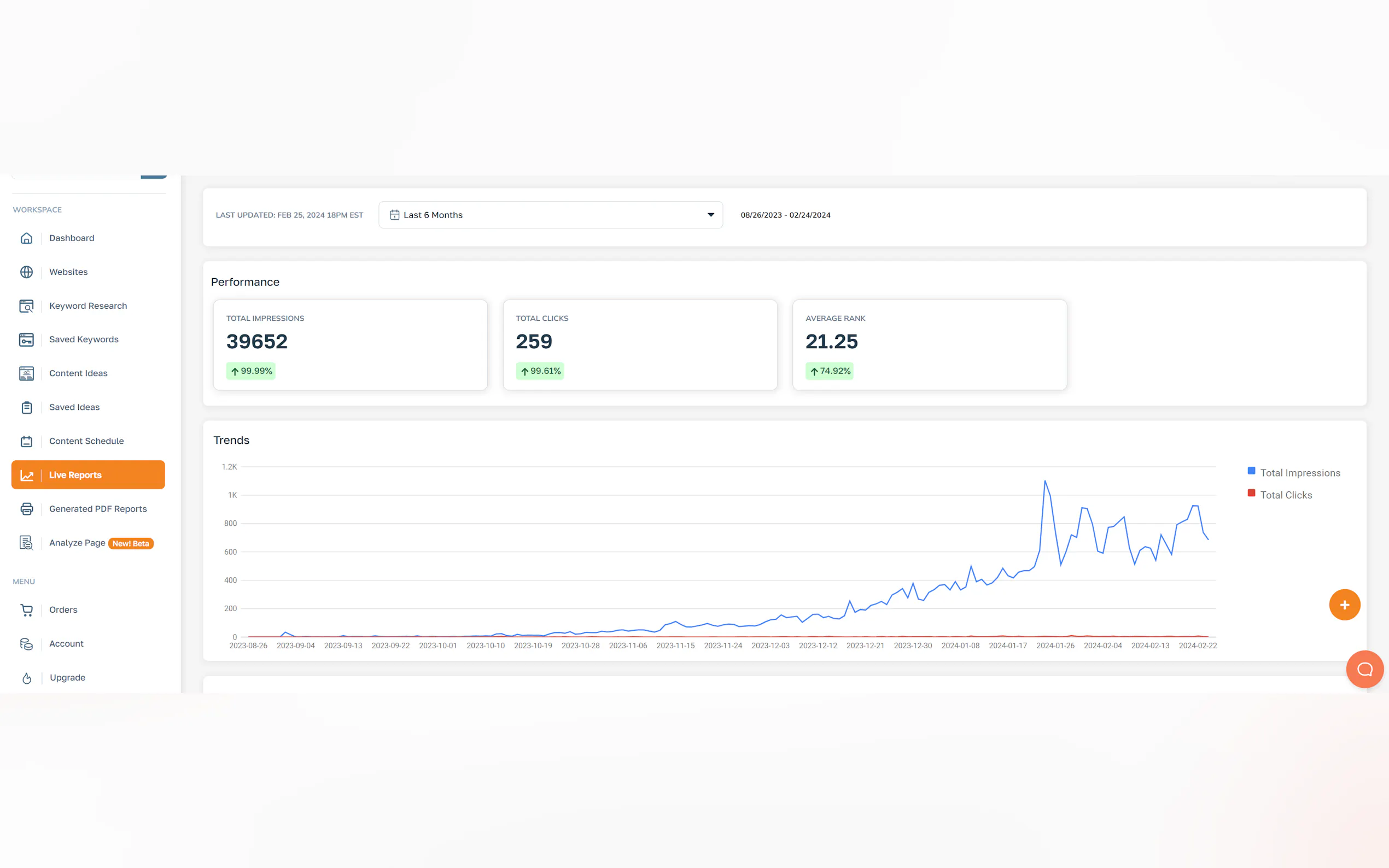Open the orange chat support bubble
Viewport: 1389px width, 868px height.
(1364, 669)
